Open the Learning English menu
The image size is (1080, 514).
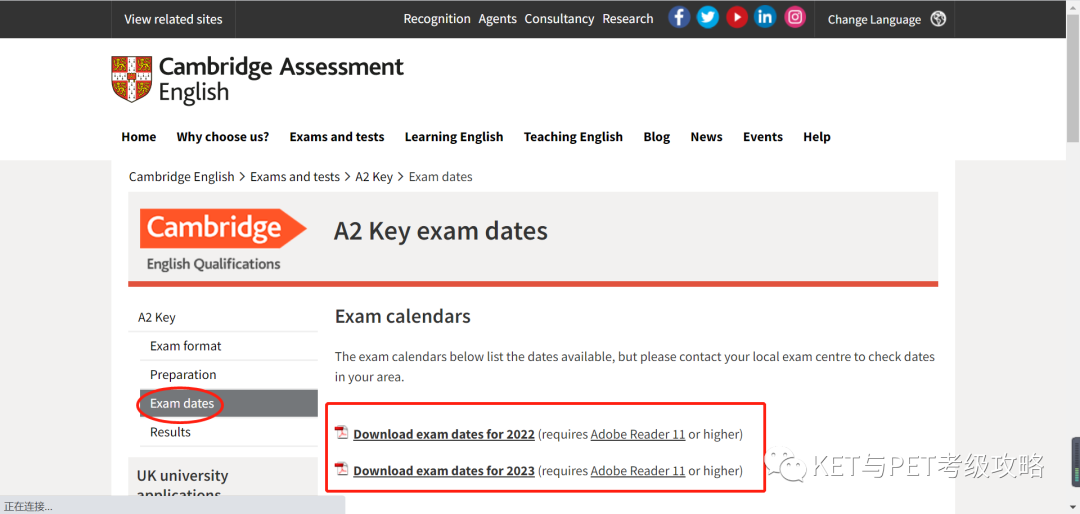coord(454,137)
